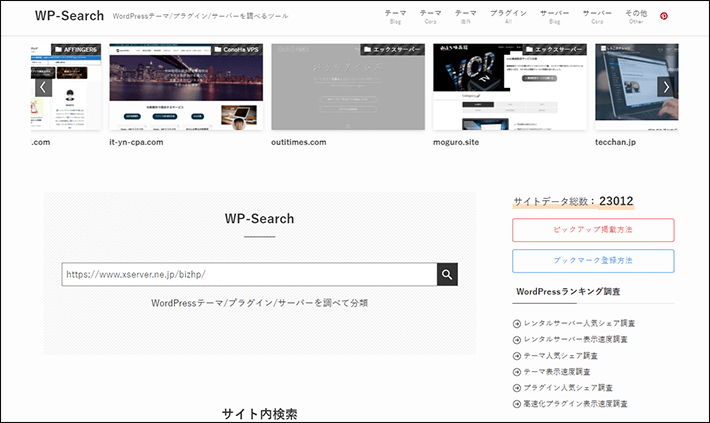Screen dimensions: 710x423
Task: Click エックスサーバー tag on moguro.site card
Action: (555, 49)
